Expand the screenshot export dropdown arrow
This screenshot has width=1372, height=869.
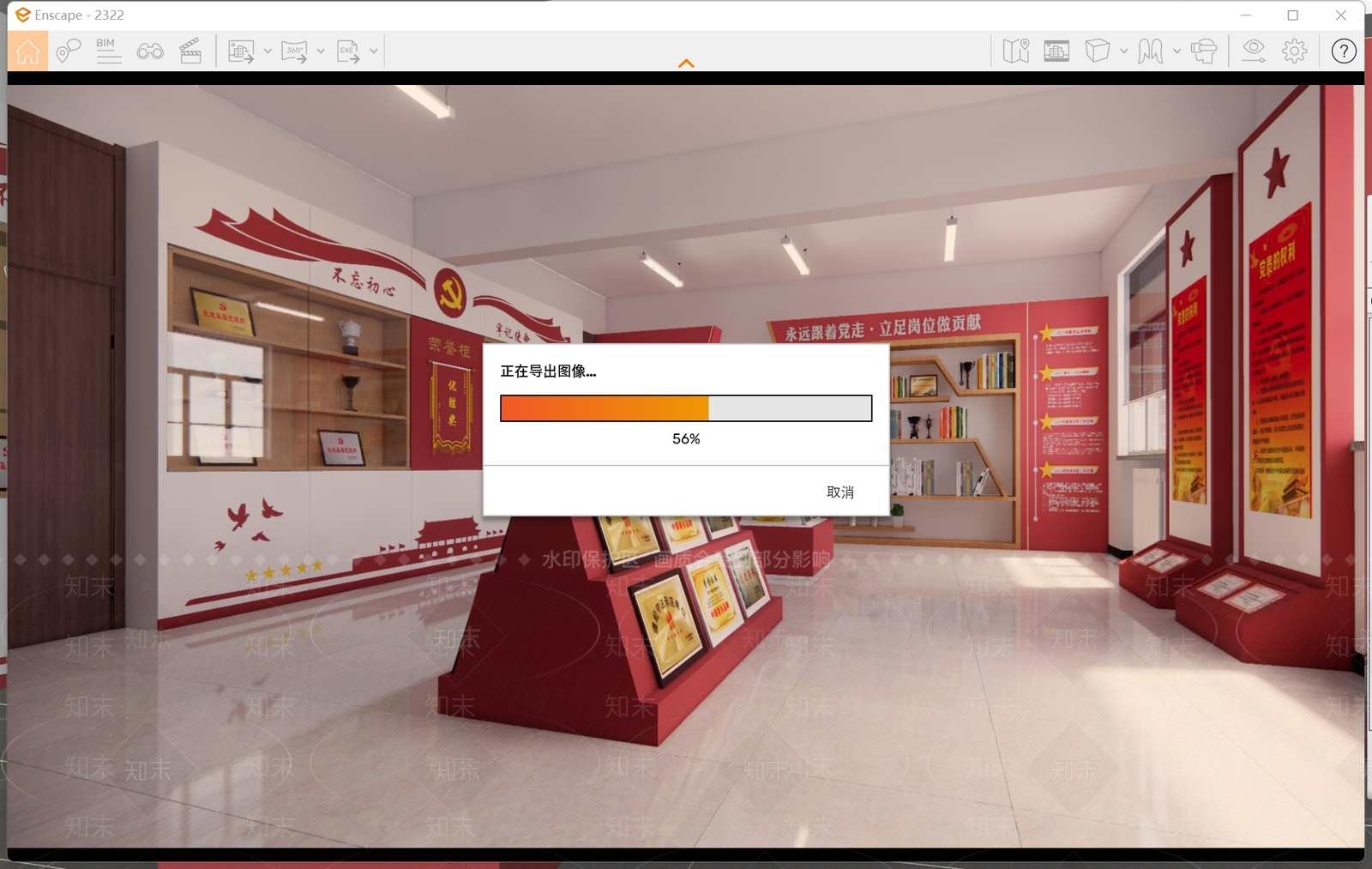268,51
